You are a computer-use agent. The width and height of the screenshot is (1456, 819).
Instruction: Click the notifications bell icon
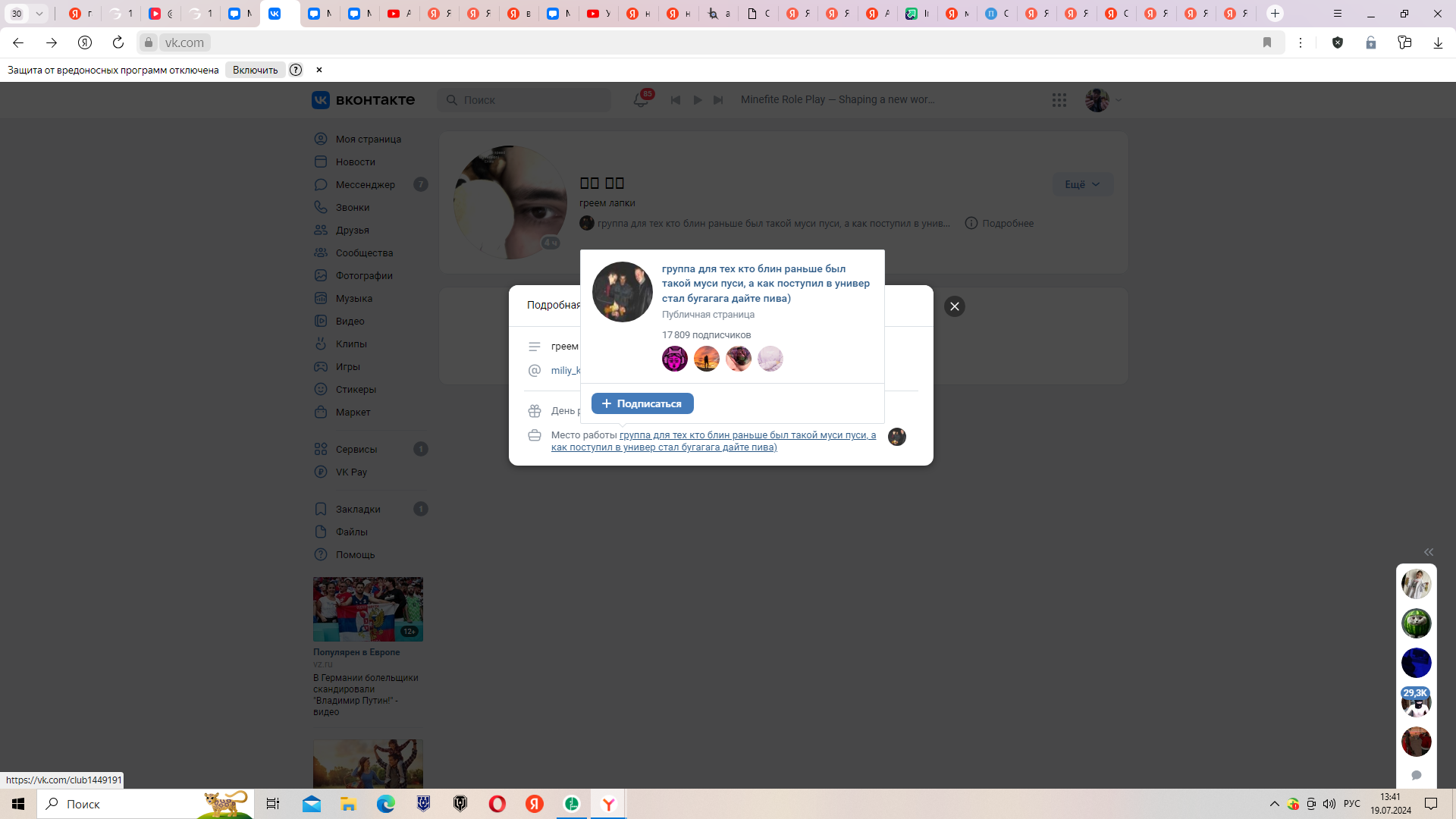pos(641,100)
